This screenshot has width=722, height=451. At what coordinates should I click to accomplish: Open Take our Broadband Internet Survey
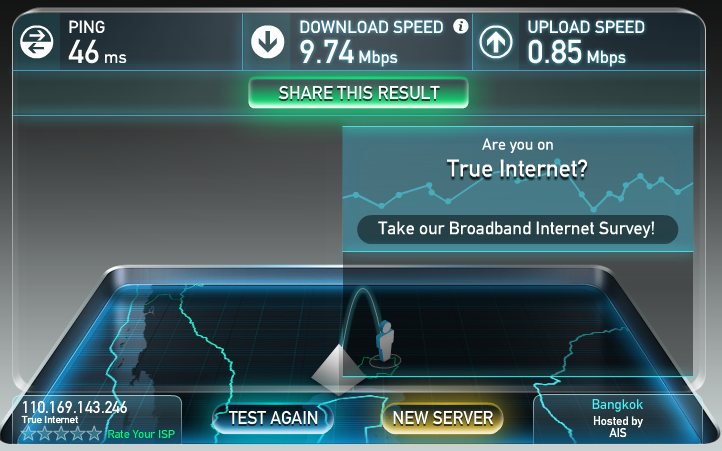click(x=517, y=229)
